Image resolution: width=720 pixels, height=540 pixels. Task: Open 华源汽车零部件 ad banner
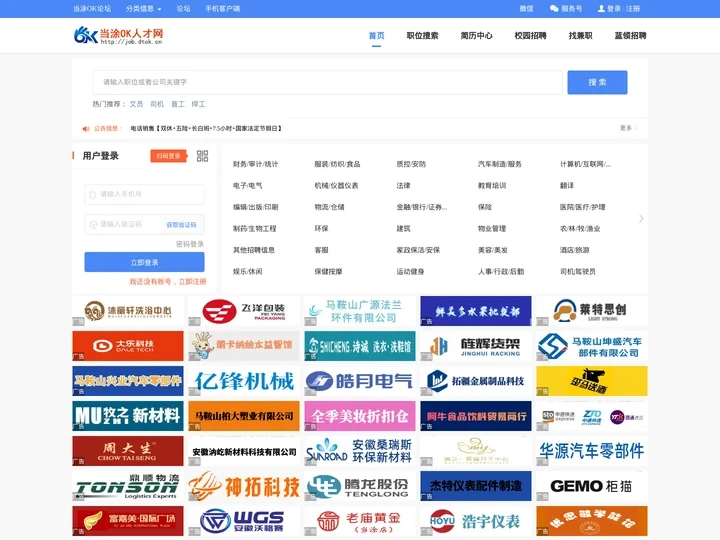pos(592,451)
